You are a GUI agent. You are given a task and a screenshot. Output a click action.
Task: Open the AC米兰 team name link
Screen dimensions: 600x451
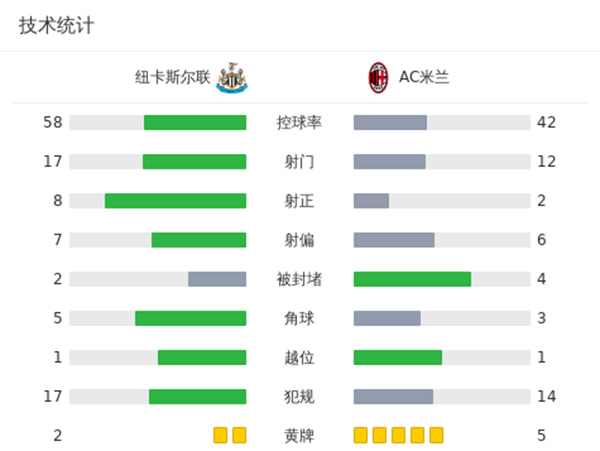pyautogui.click(x=424, y=77)
